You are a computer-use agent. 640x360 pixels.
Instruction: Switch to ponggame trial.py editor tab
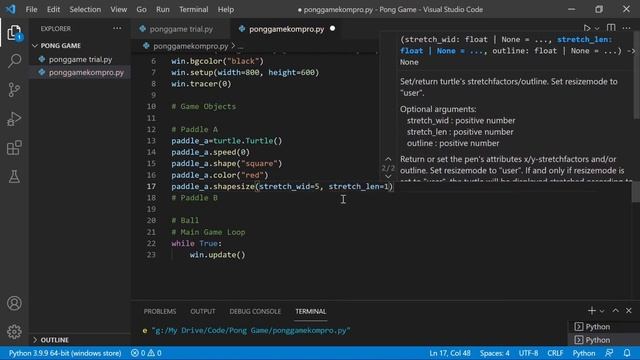180,29
